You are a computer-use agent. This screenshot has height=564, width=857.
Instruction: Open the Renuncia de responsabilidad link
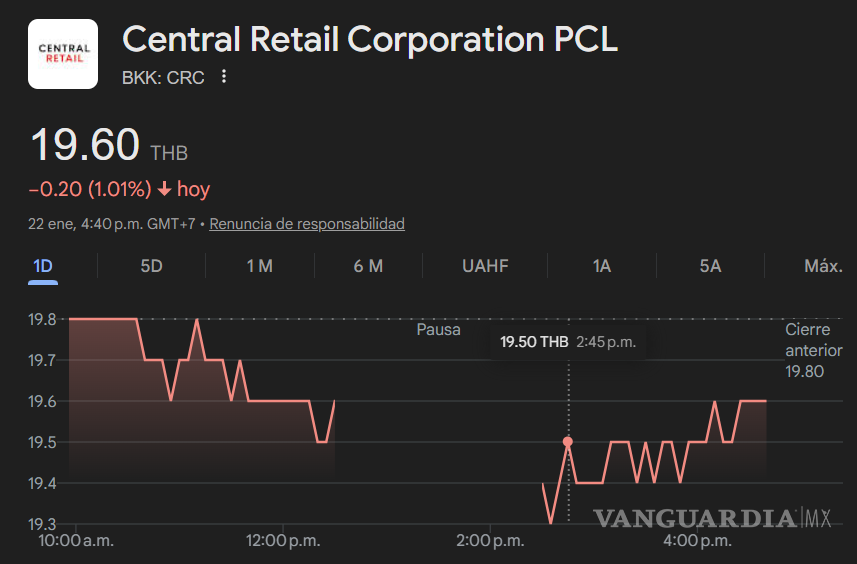(x=307, y=224)
